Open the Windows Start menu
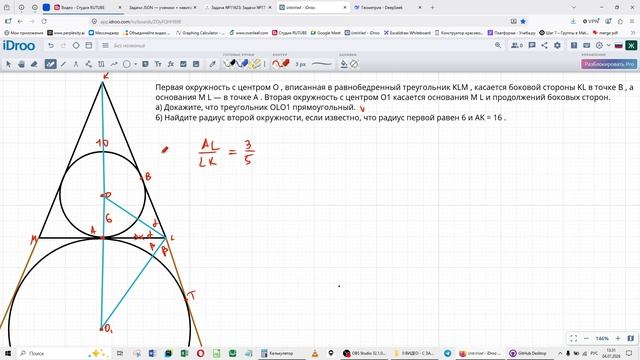Screen dimensions: 640x360 pos(7,353)
